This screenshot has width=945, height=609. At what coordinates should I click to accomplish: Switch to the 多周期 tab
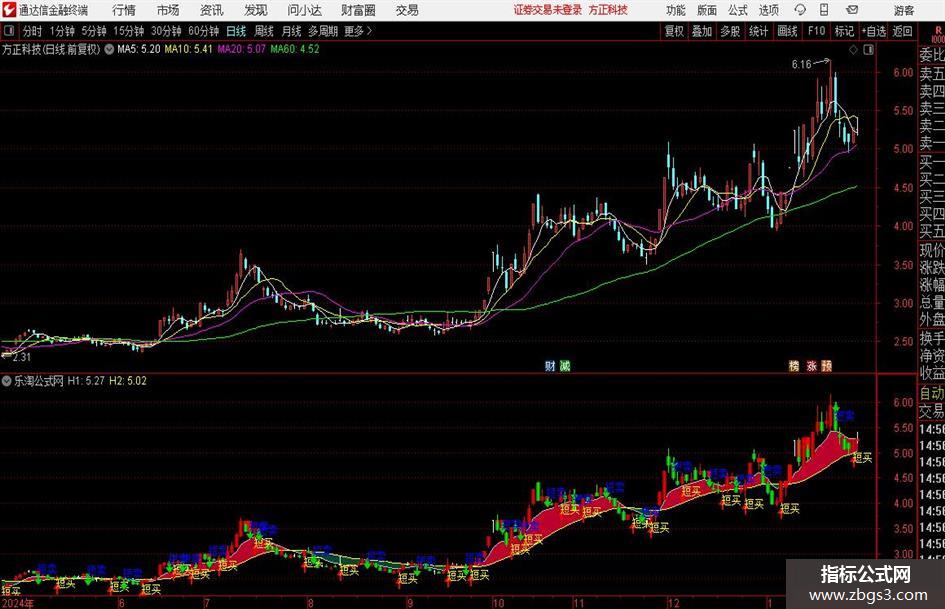coord(323,31)
